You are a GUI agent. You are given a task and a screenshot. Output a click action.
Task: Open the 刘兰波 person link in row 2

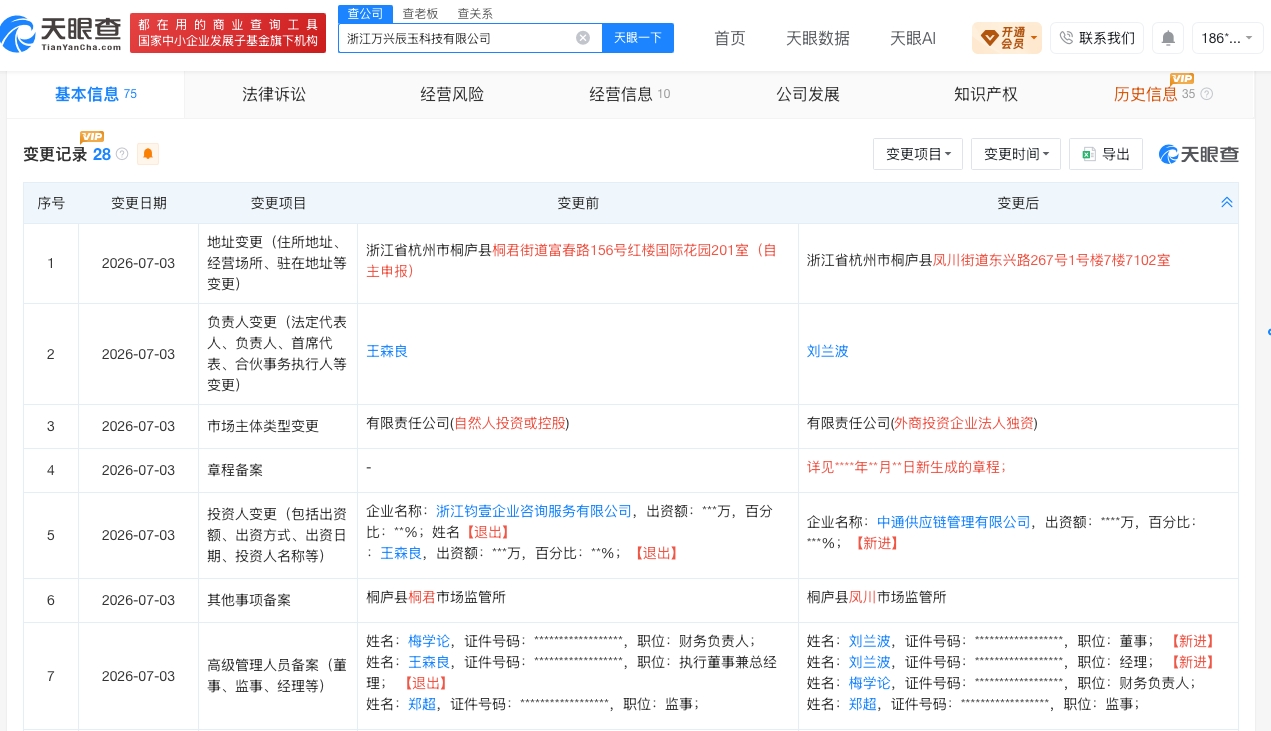click(828, 351)
